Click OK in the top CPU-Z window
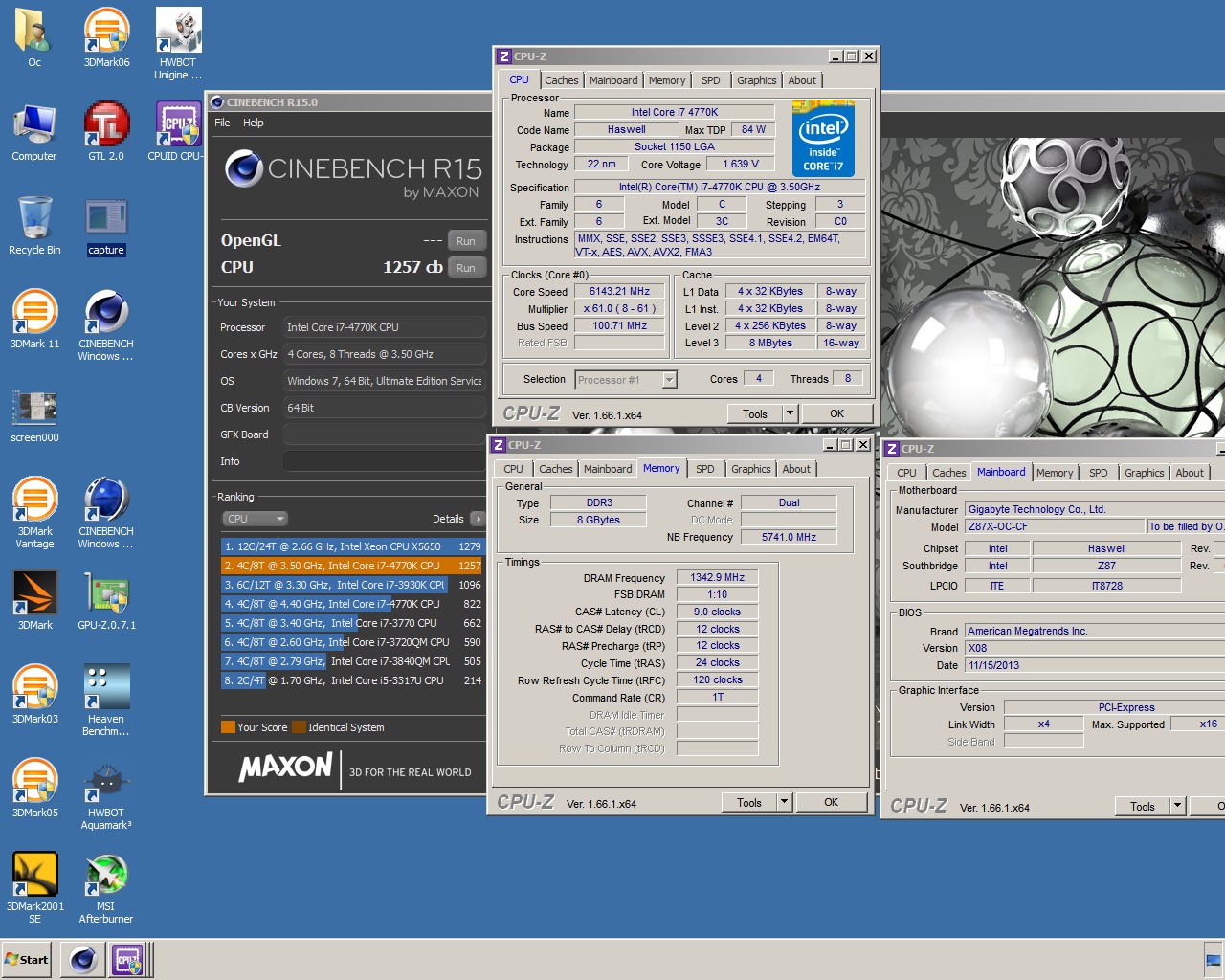Viewport: 1225px width, 980px height. coord(837,414)
